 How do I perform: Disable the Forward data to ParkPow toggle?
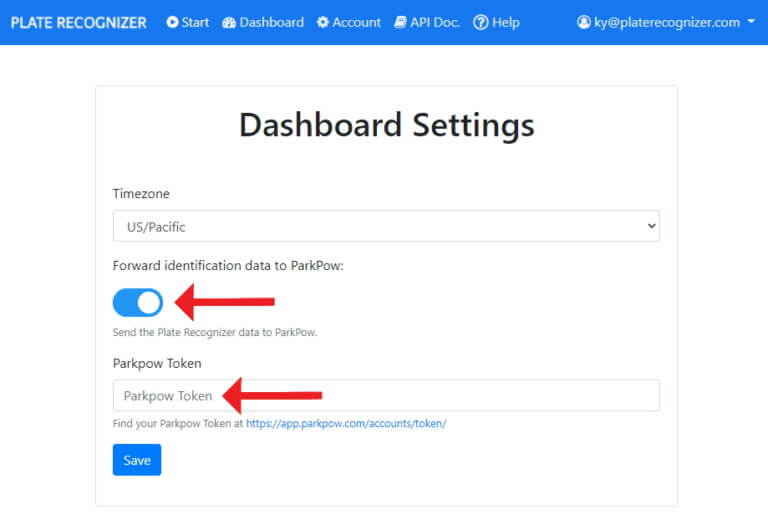point(138,303)
